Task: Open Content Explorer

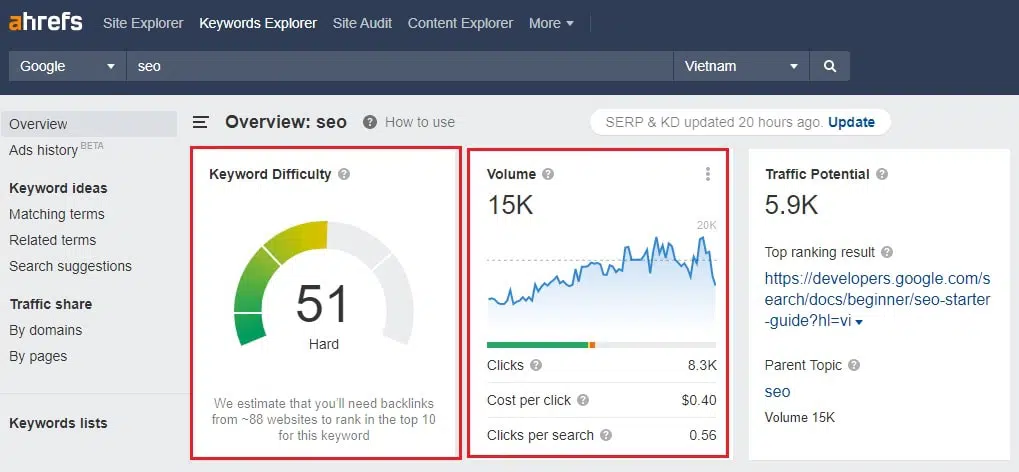Action: [460, 23]
